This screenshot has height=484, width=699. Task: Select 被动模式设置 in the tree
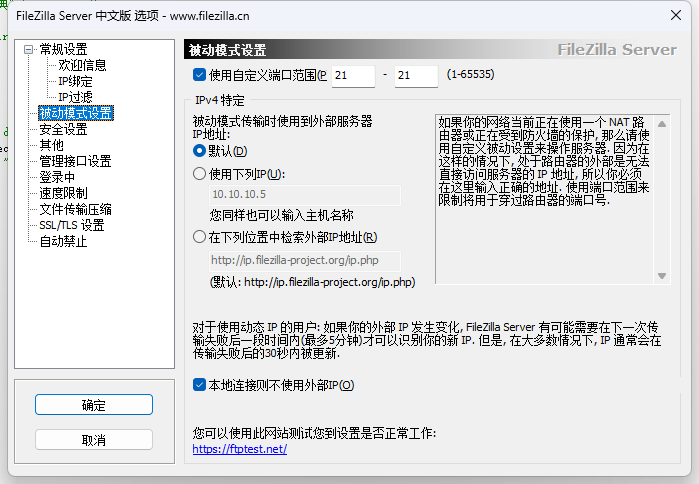click(x=76, y=113)
